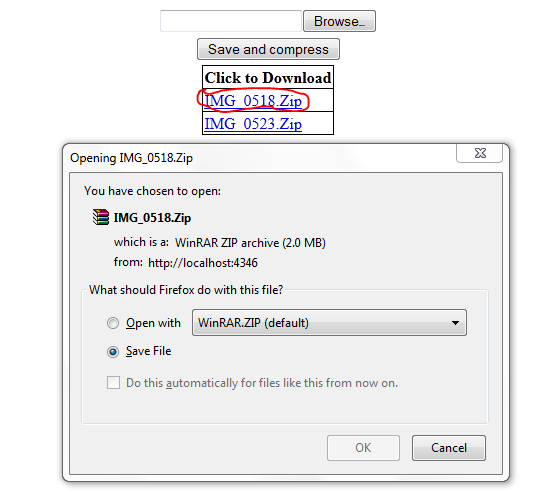Image resolution: width=545 pixels, height=492 pixels.
Task: Click the Open with label text
Action: pos(153,323)
